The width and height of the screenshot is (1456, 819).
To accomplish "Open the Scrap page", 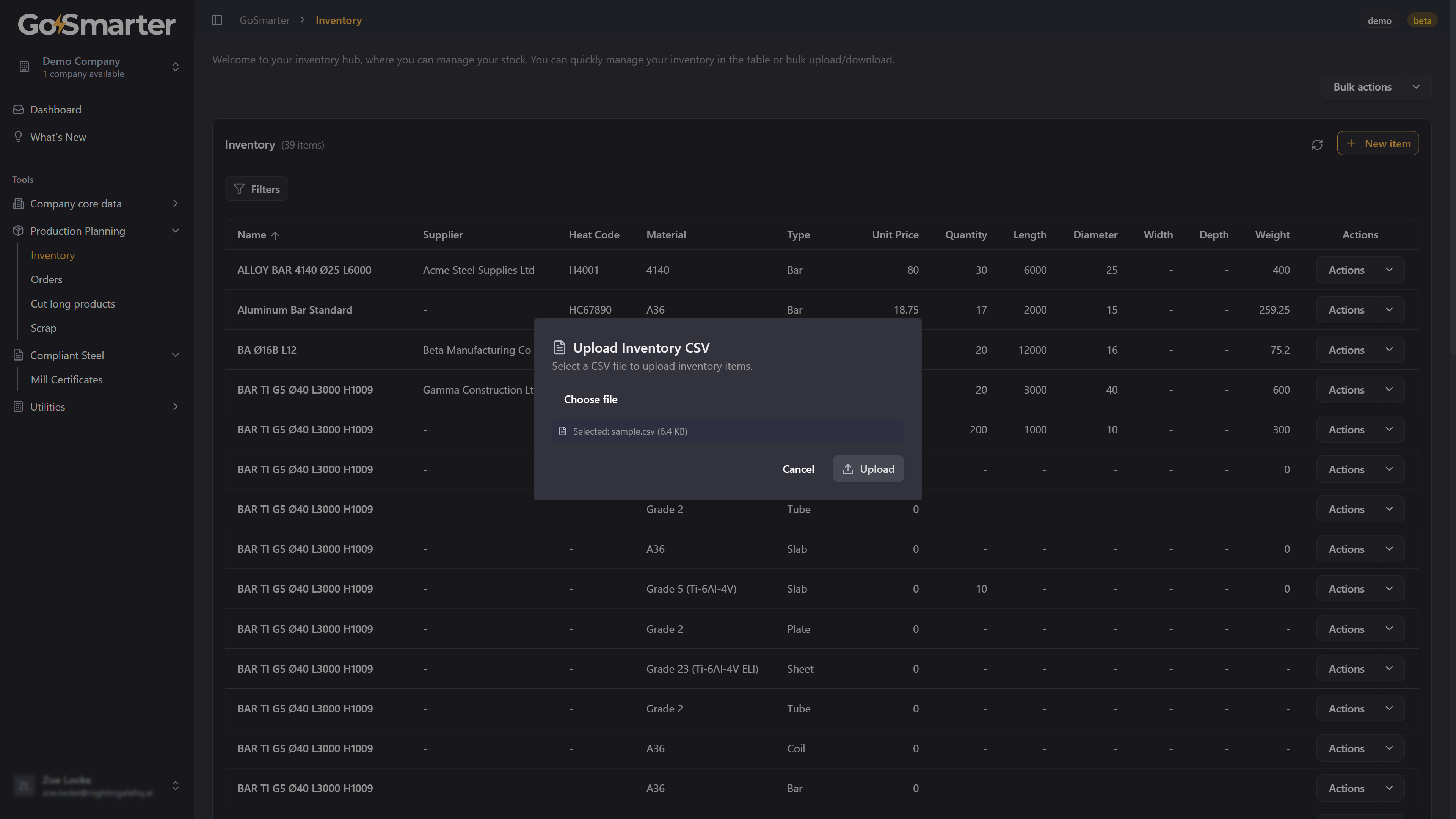I will (x=44, y=328).
